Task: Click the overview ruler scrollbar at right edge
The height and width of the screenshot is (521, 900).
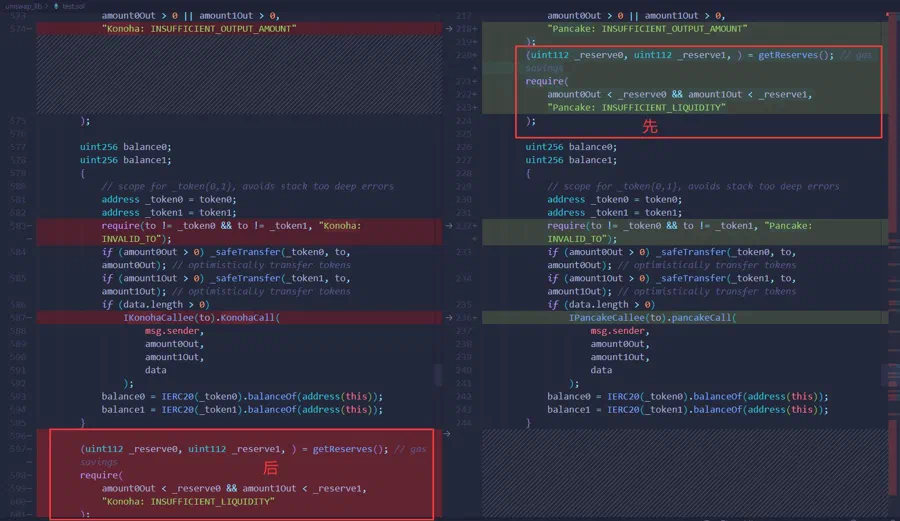Action: click(893, 264)
